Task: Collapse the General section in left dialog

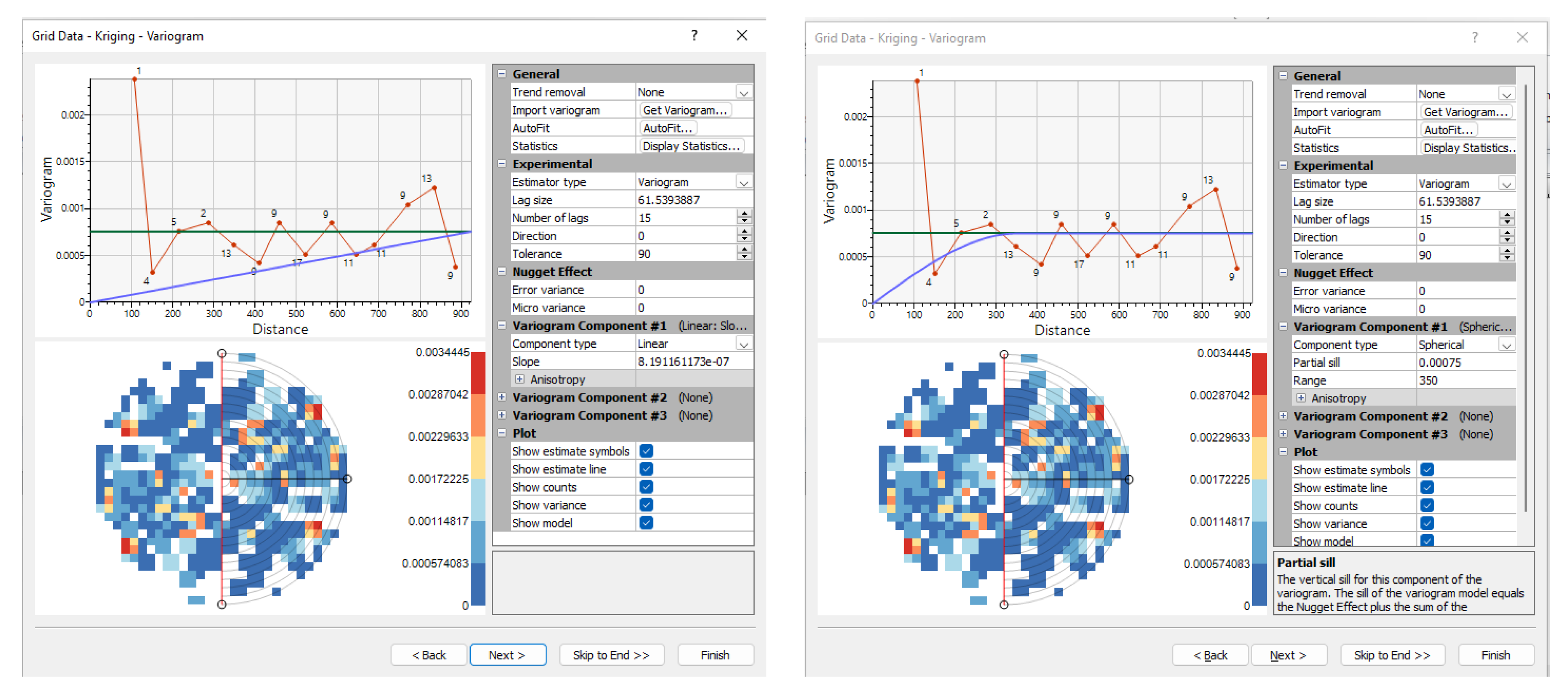Action: point(502,74)
